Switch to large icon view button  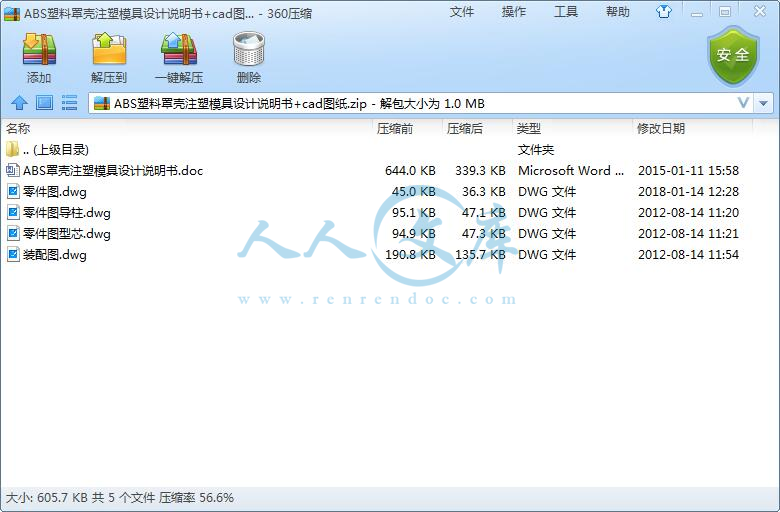[x=44, y=103]
